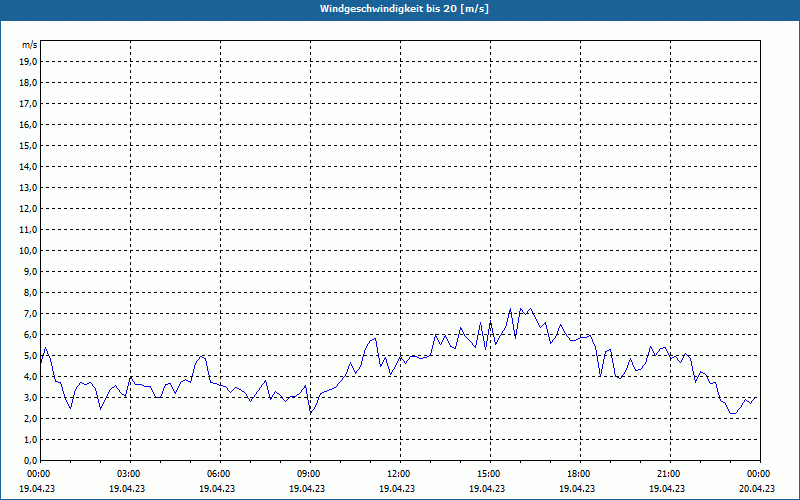
Task: Pick the y-axis value '16,0'
Action: [28, 124]
